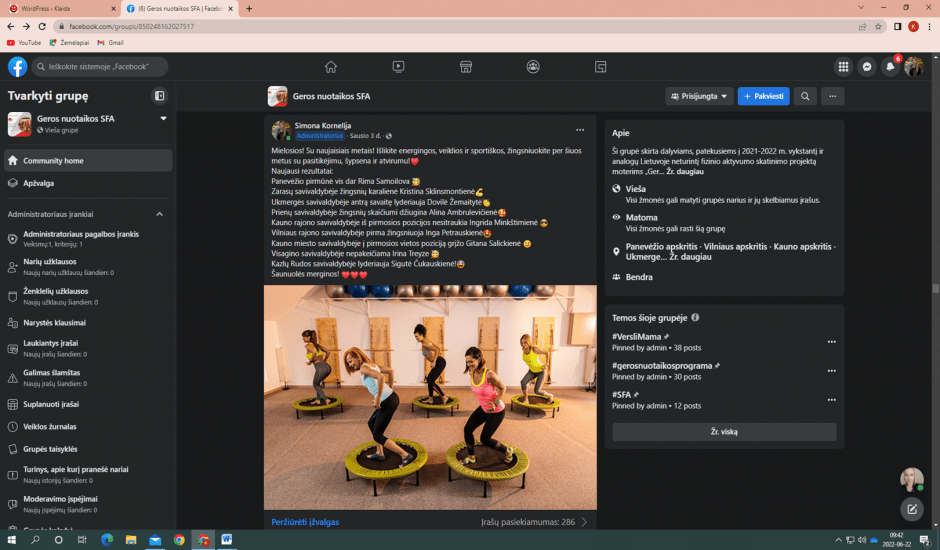Open Gmail bookmark

click(x=110, y=43)
